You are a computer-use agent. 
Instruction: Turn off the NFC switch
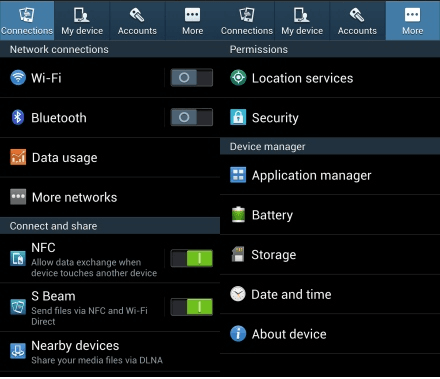192,258
